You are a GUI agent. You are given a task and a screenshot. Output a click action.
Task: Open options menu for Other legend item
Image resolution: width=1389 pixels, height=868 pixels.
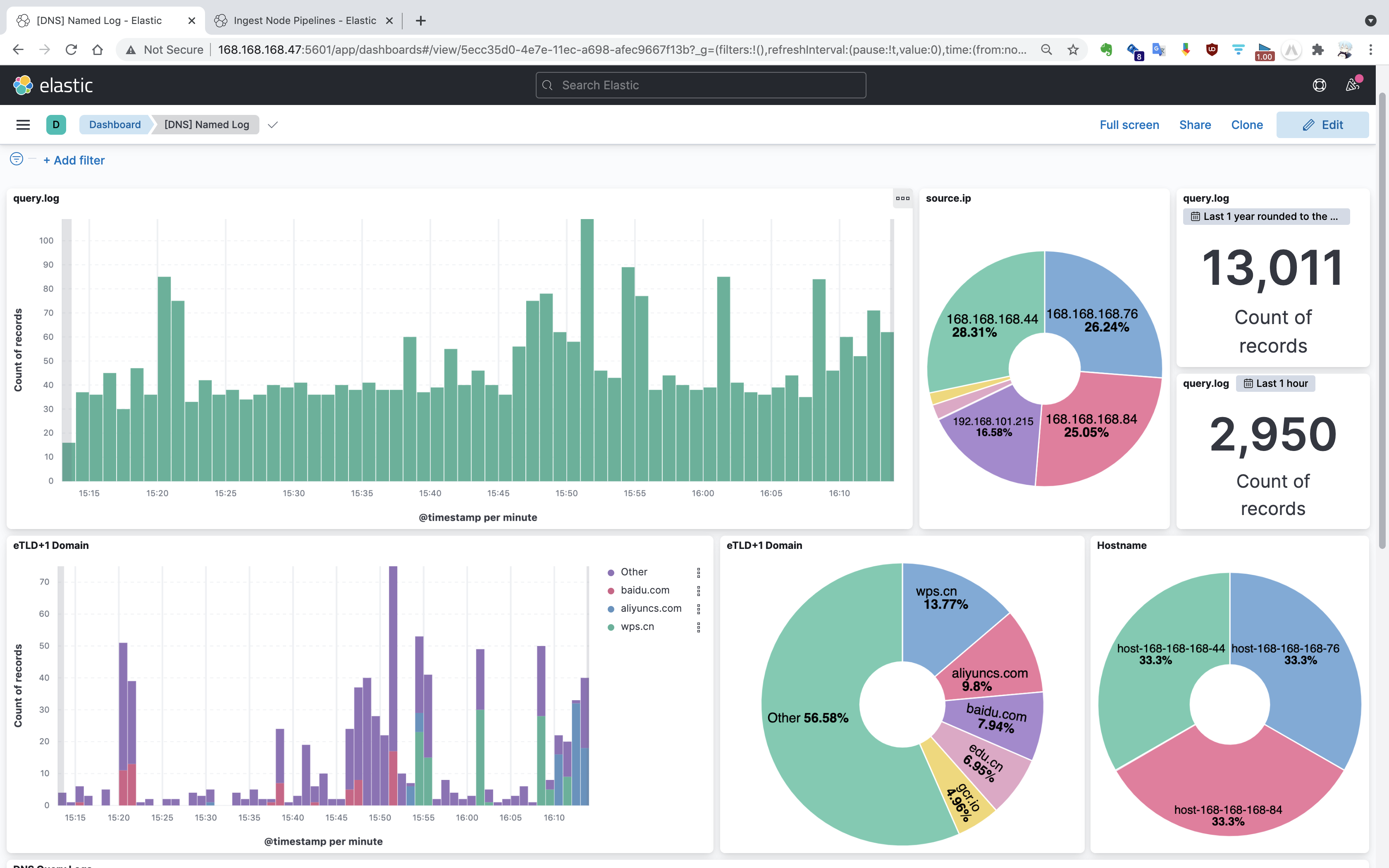[699, 572]
